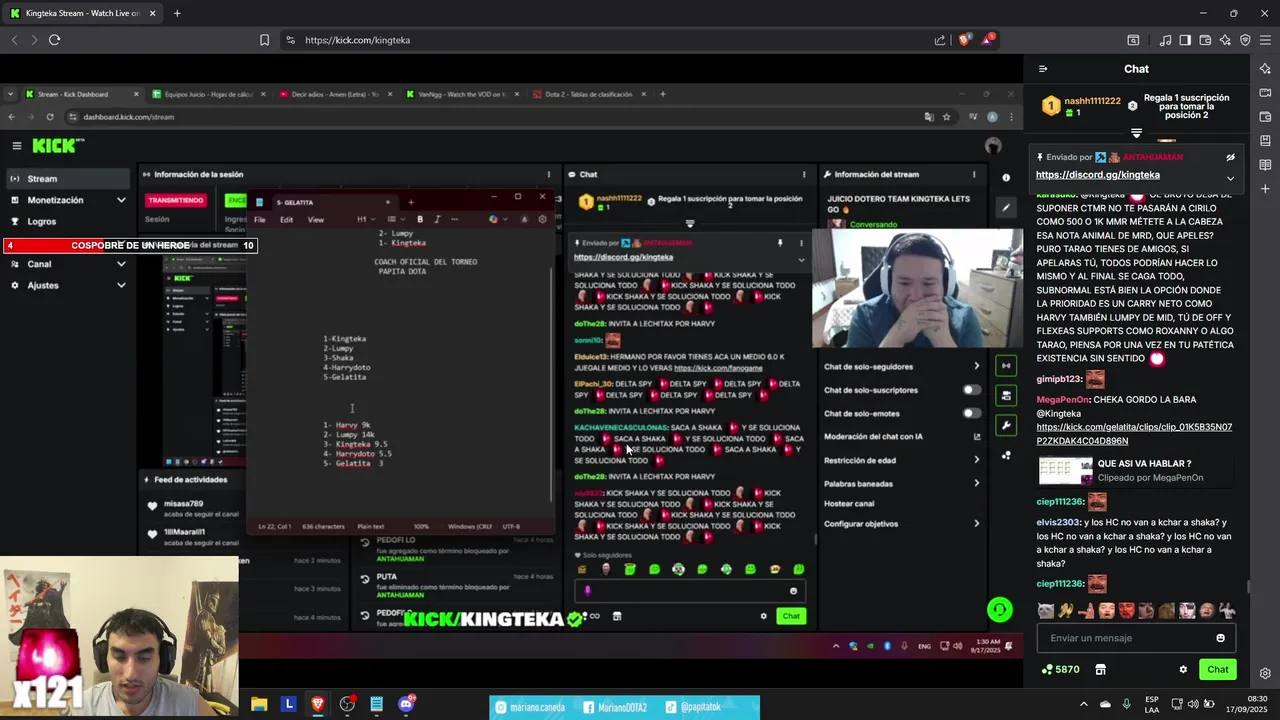This screenshot has height=720, width=1280.
Task: Click Brave VPN shield toolbar icon
Action: pyautogui.click(x=1245, y=40)
